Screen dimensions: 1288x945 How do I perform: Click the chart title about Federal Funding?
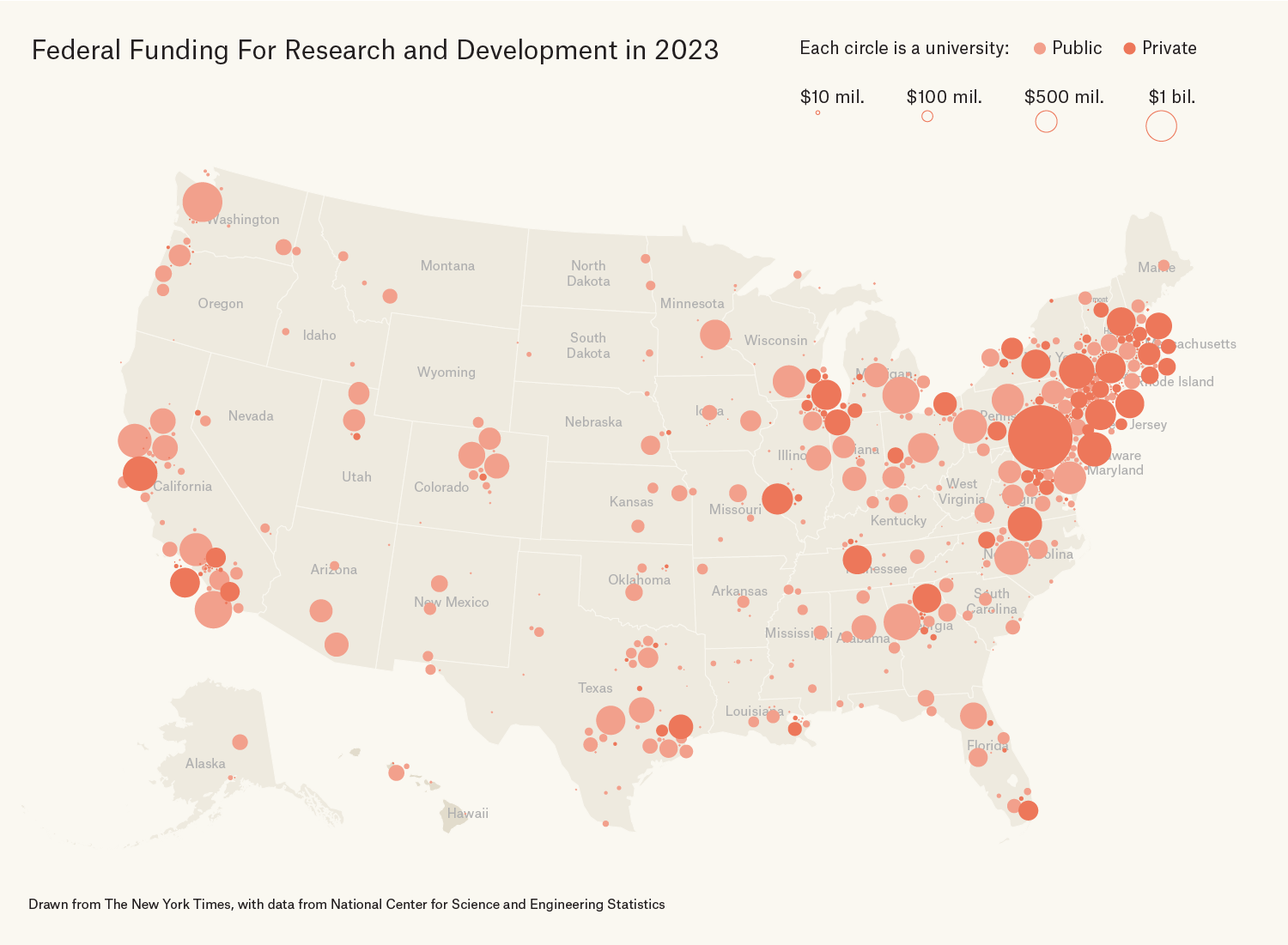(x=374, y=50)
